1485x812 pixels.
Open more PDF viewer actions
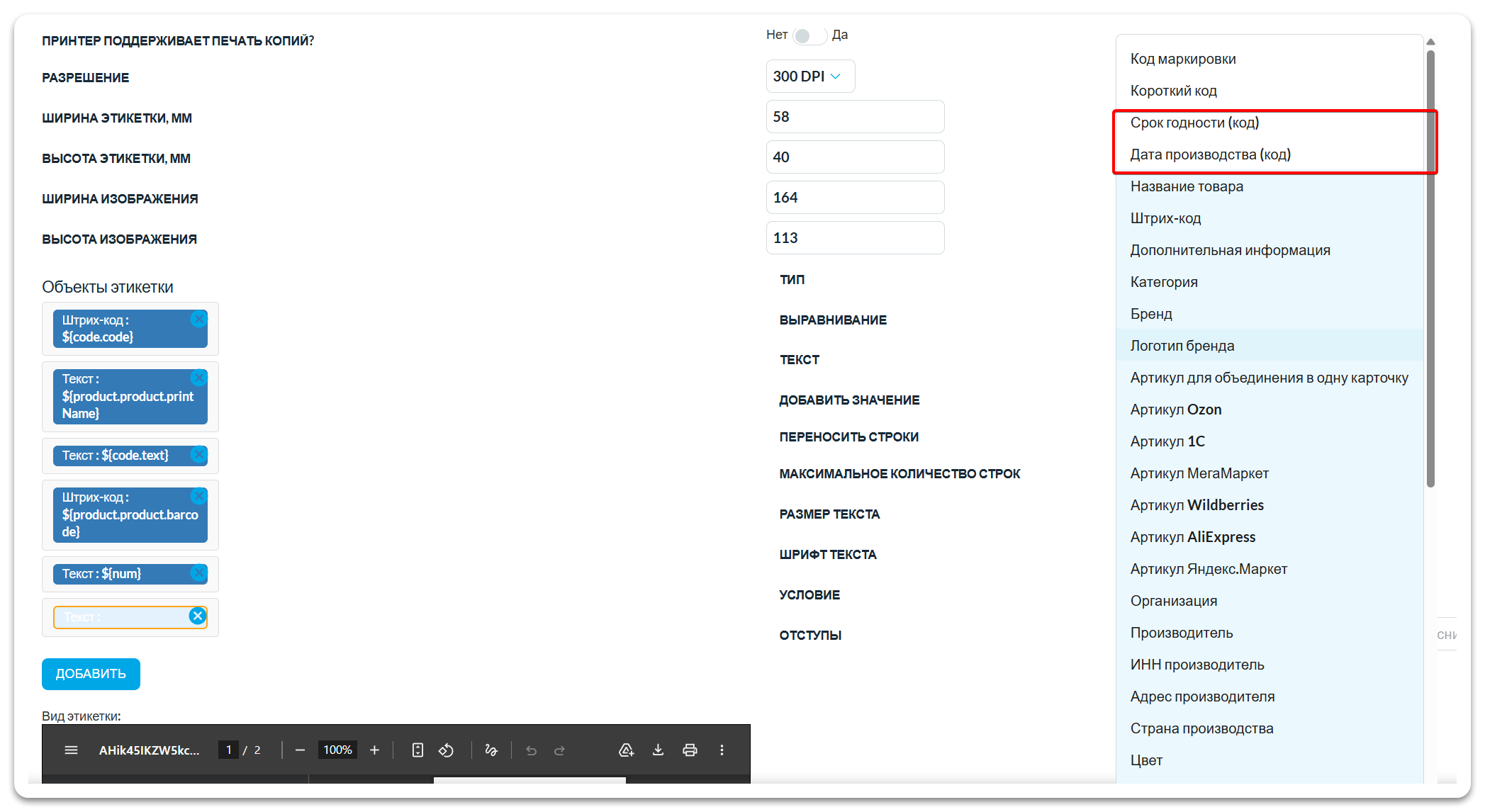[x=722, y=750]
